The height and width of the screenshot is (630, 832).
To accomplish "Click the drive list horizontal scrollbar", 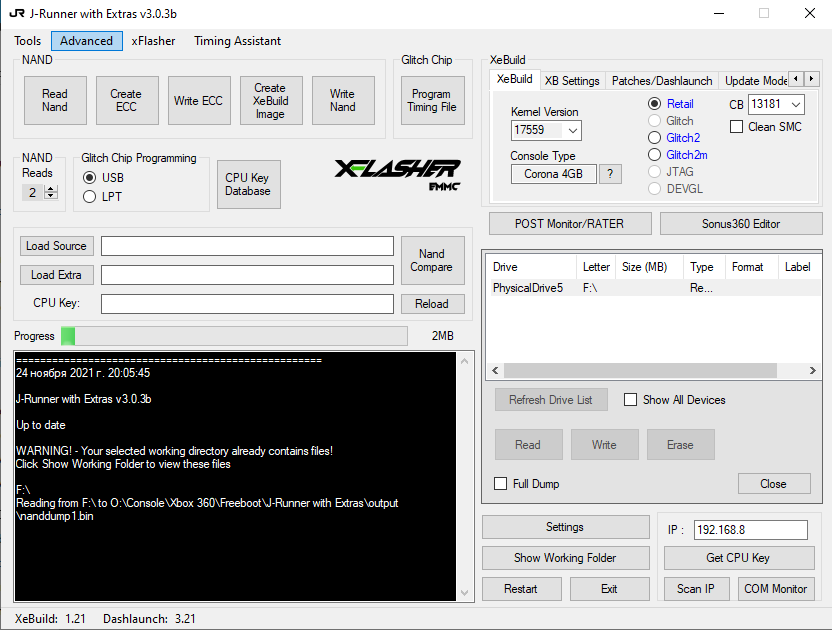I will pos(654,370).
